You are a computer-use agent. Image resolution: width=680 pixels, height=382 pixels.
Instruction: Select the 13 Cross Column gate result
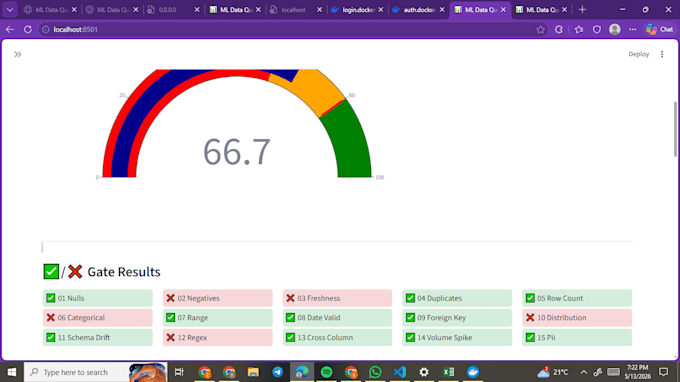(337, 337)
